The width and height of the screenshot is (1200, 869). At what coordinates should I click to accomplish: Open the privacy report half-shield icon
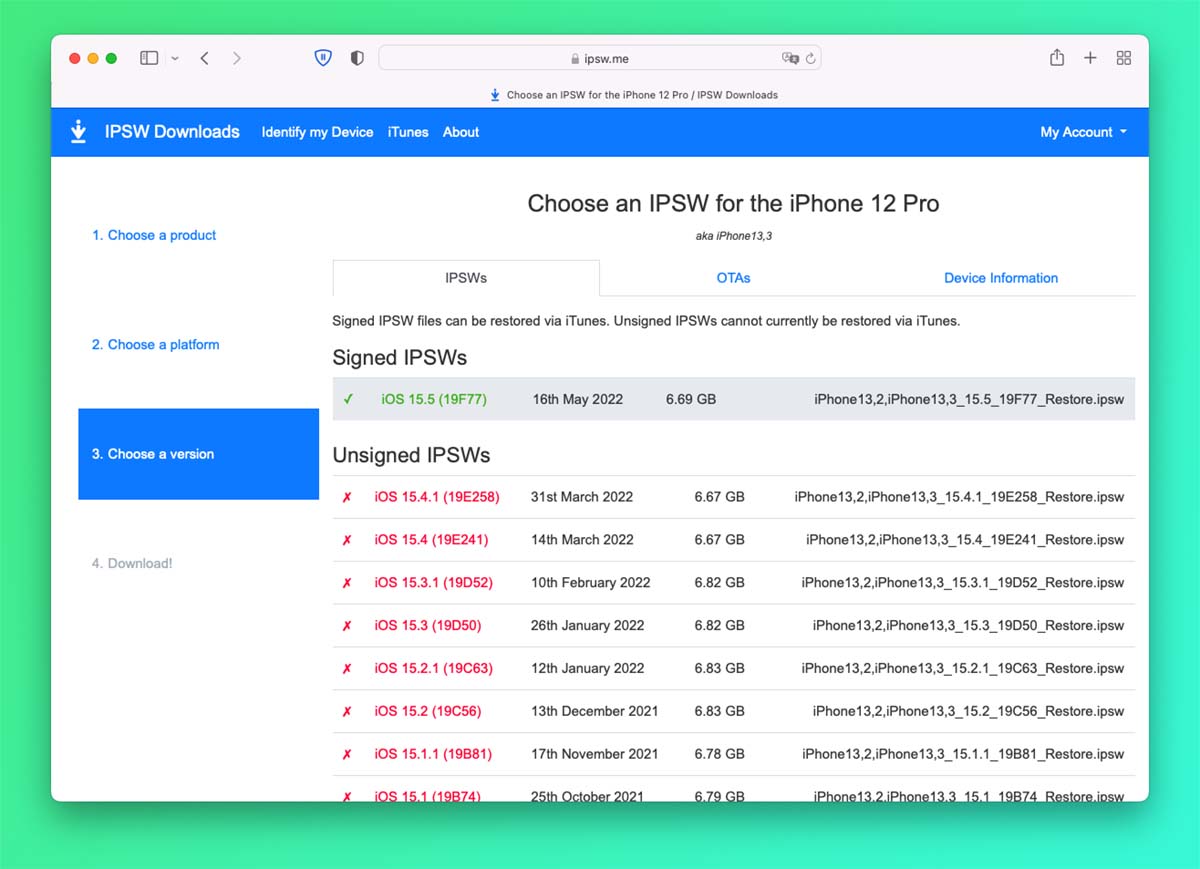click(x=357, y=58)
